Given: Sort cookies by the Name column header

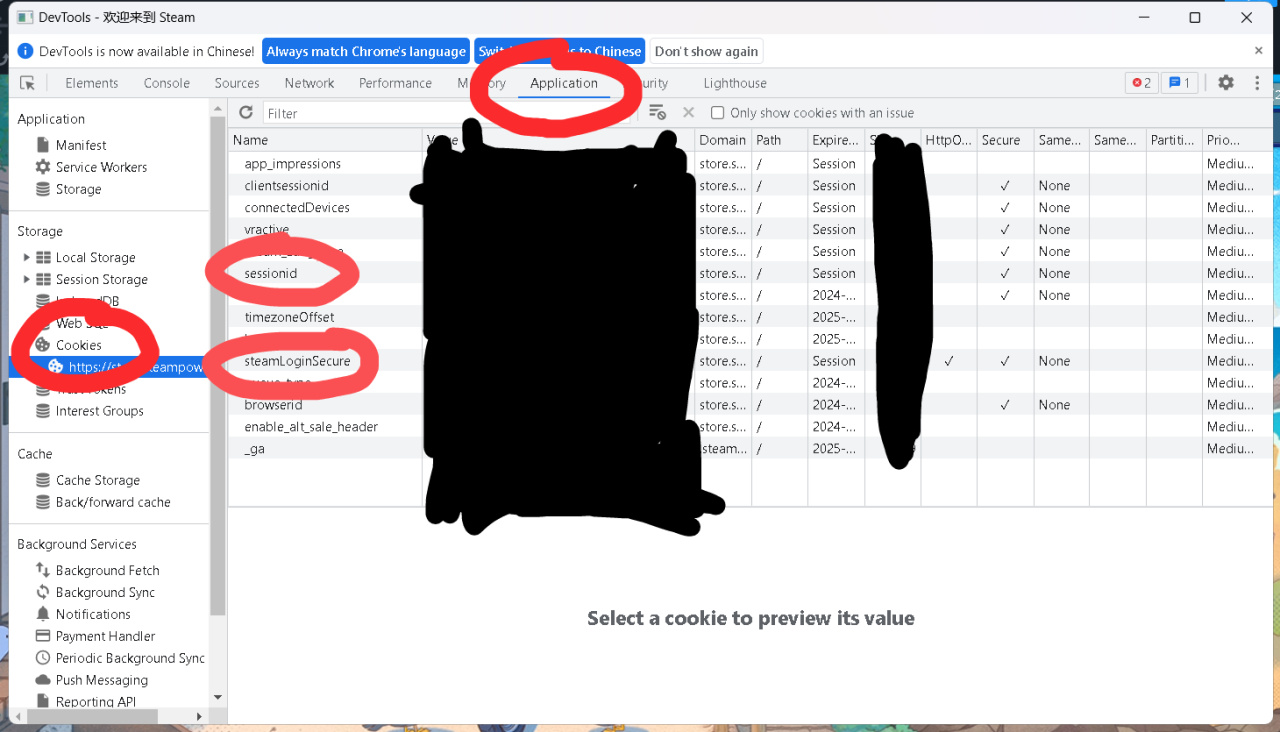Looking at the screenshot, I should pyautogui.click(x=325, y=140).
